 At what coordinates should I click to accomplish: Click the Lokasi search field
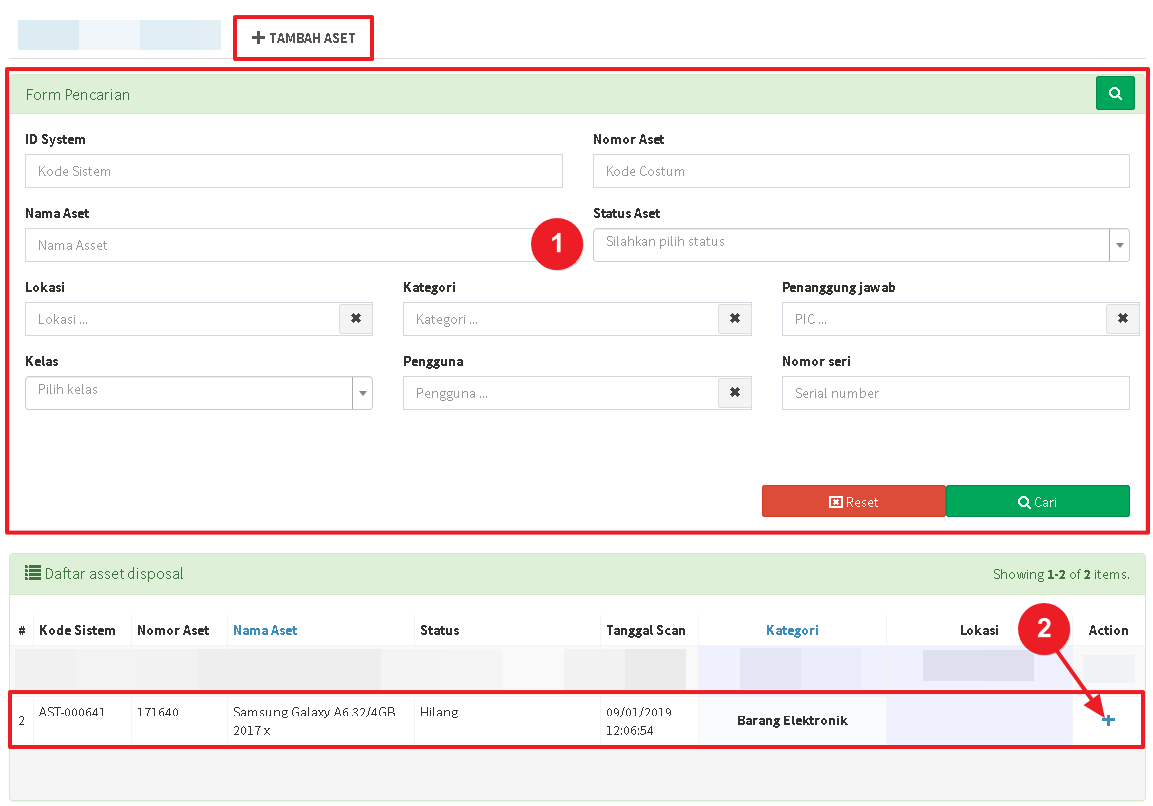coord(182,319)
